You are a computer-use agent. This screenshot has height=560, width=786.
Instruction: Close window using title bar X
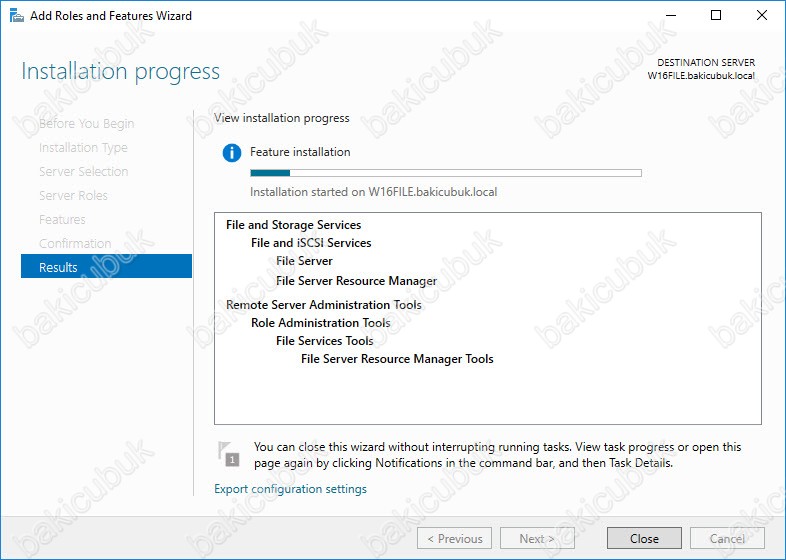pos(762,16)
